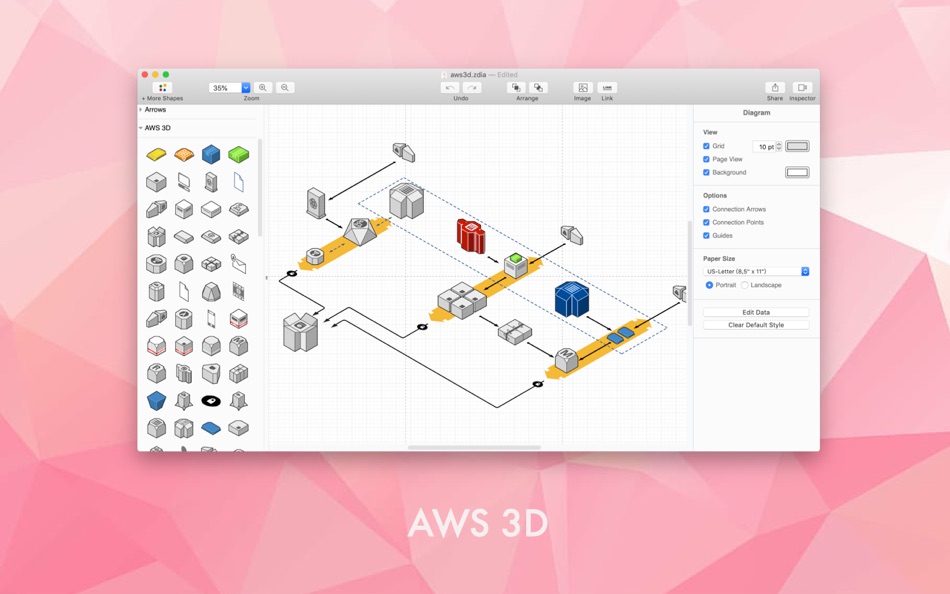Screen dimensions: 950x594
Task: Click the canvas horizontal scrollbar
Action: [474, 447]
